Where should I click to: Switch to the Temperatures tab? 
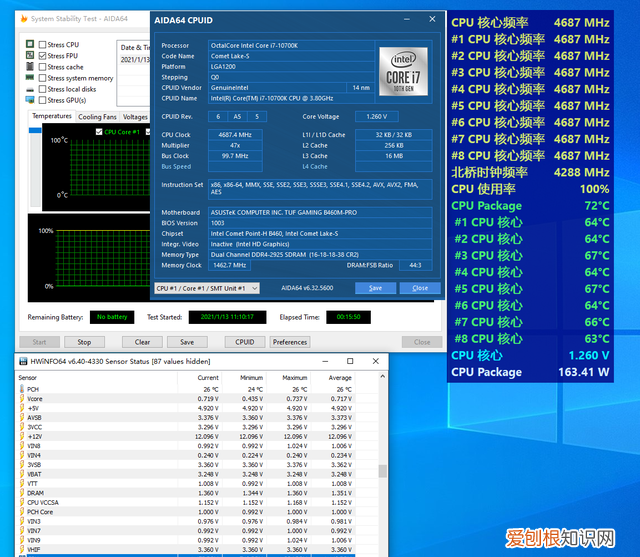tap(52, 116)
